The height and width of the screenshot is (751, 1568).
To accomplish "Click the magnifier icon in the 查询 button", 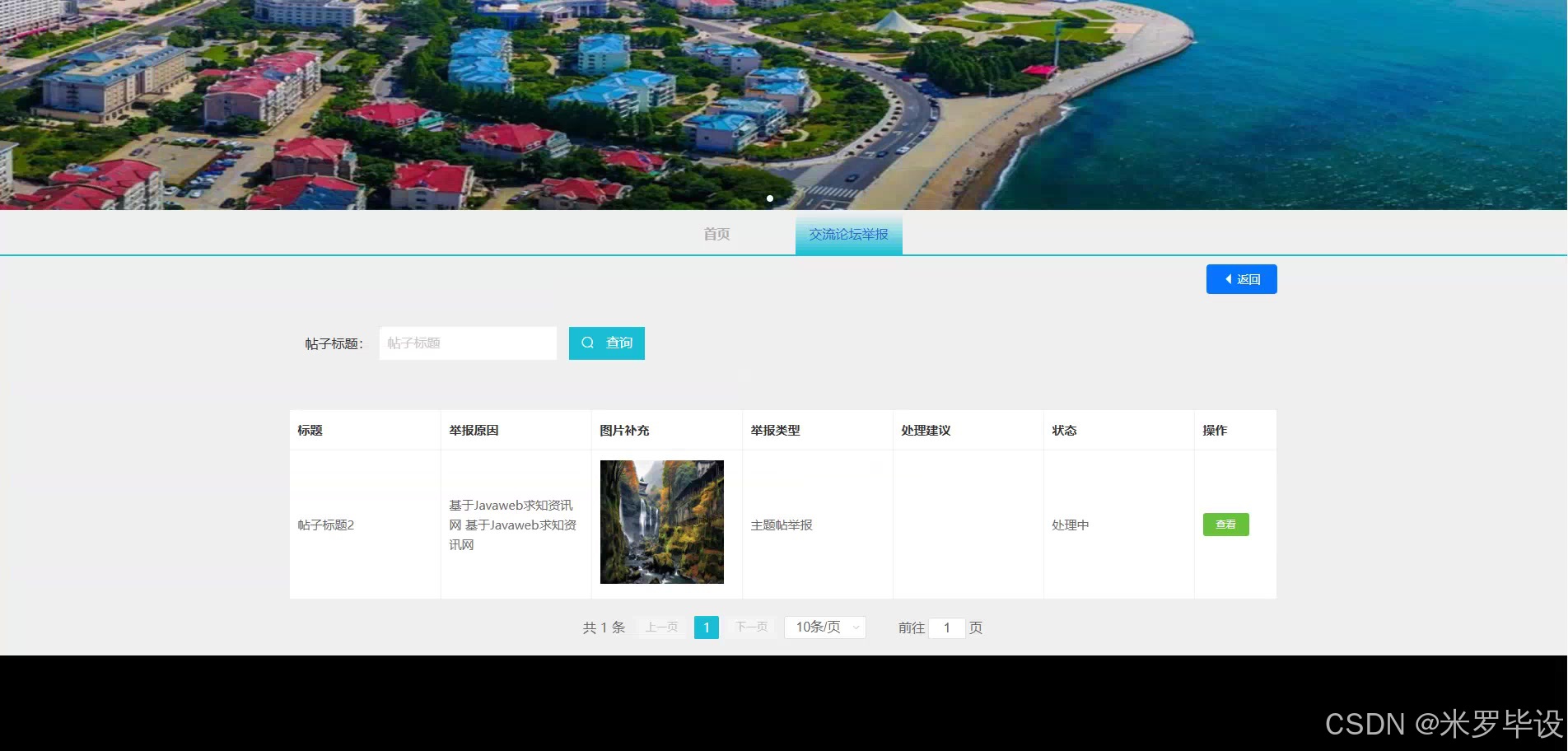I will 587,343.
